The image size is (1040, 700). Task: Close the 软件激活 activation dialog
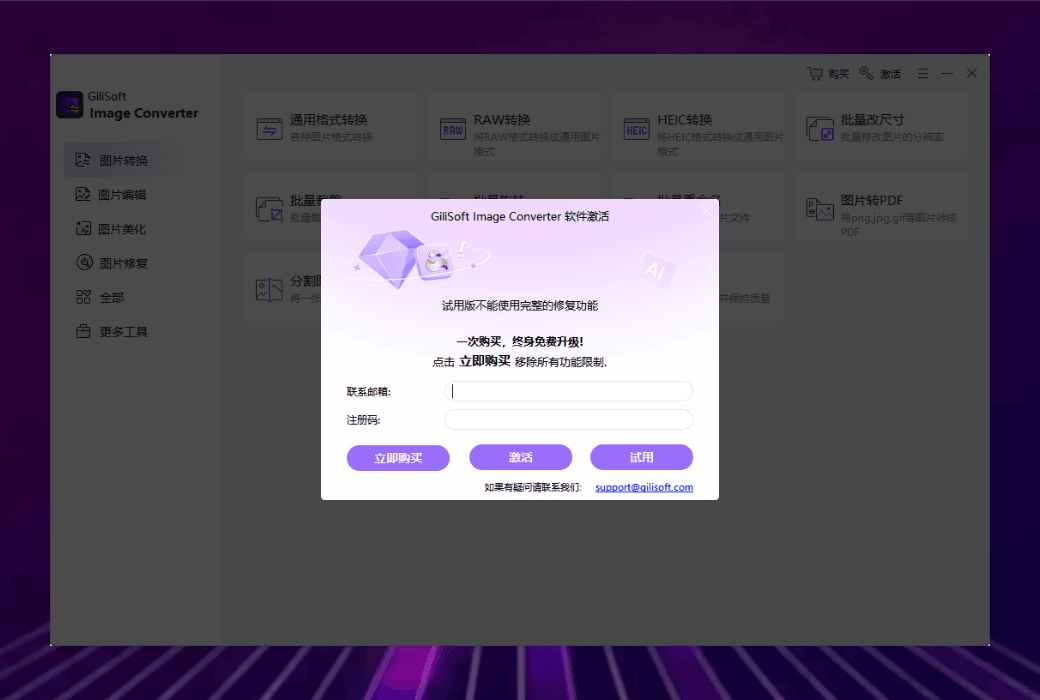706,210
